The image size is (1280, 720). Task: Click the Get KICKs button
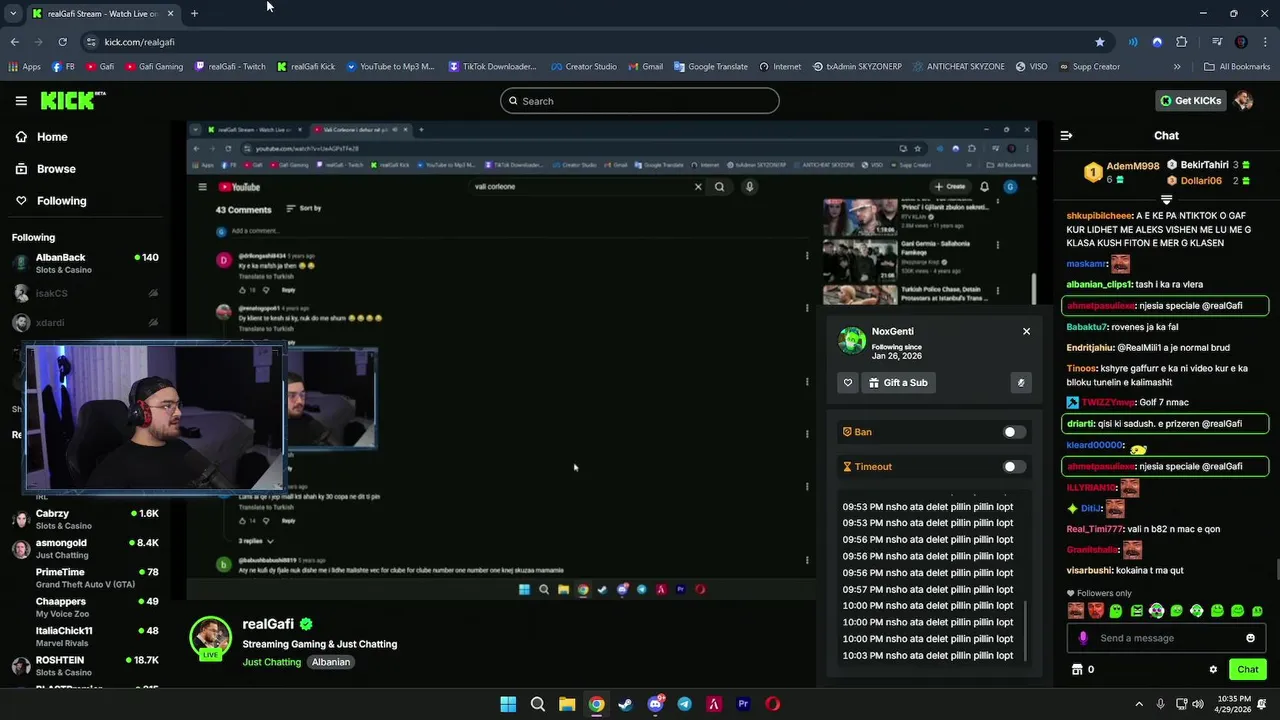pos(1190,101)
